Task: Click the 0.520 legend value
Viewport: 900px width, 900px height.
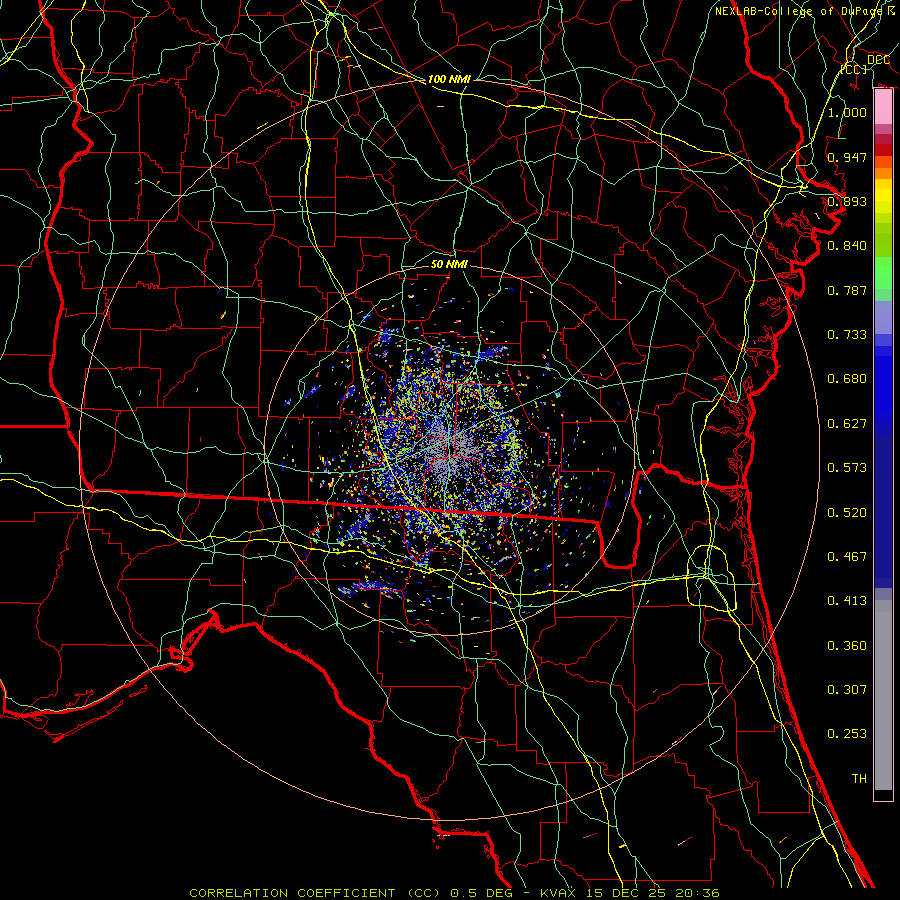Action: tap(847, 513)
